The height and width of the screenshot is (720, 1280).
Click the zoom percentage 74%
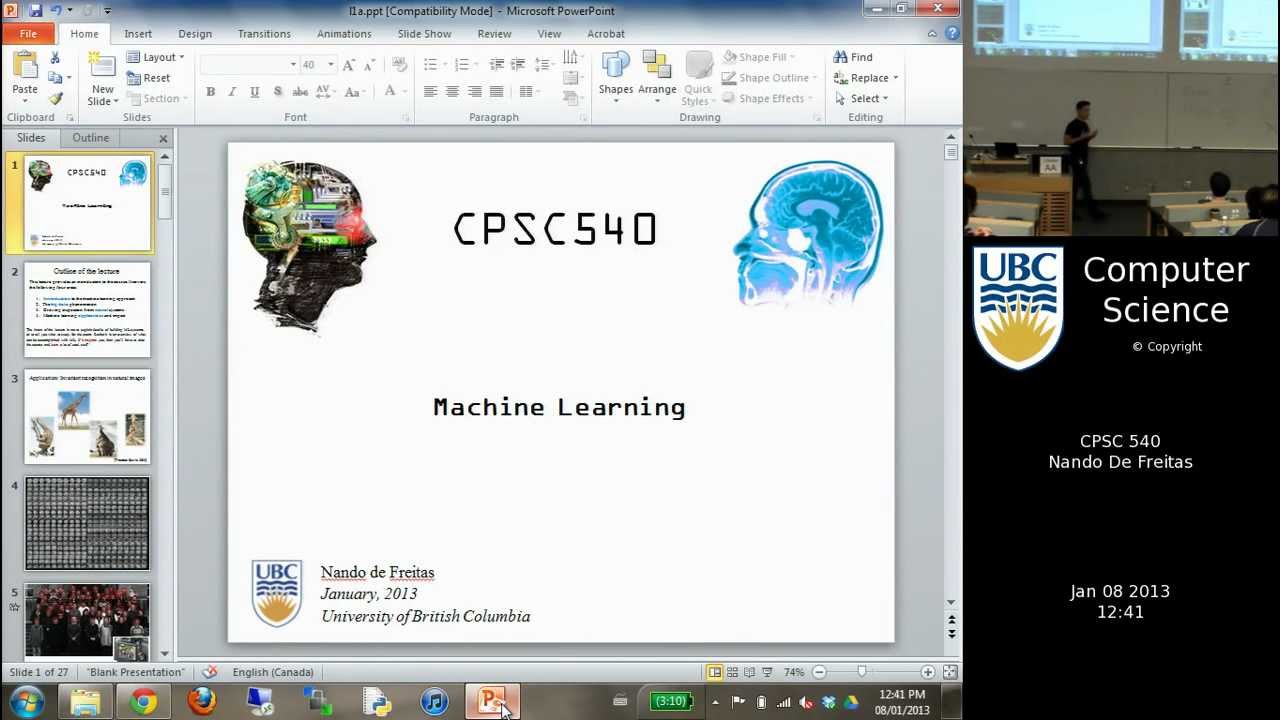794,672
